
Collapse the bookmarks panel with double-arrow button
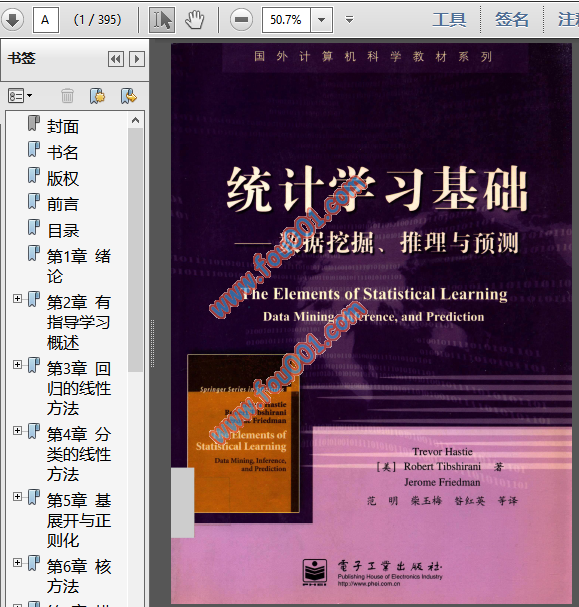coord(116,59)
